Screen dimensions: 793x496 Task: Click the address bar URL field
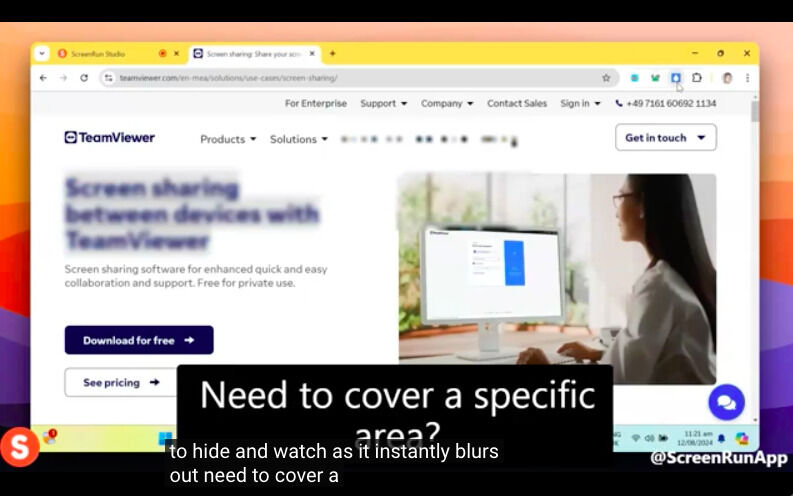(x=350, y=78)
